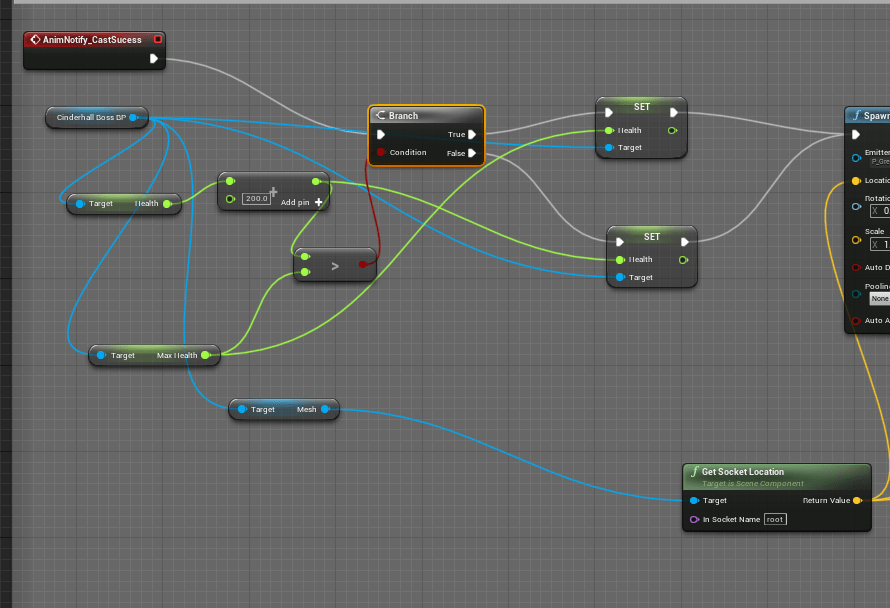This screenshot has height=608, width=890.
Task: Click the lower SET node's exec output pin
Action: (684, 241)
